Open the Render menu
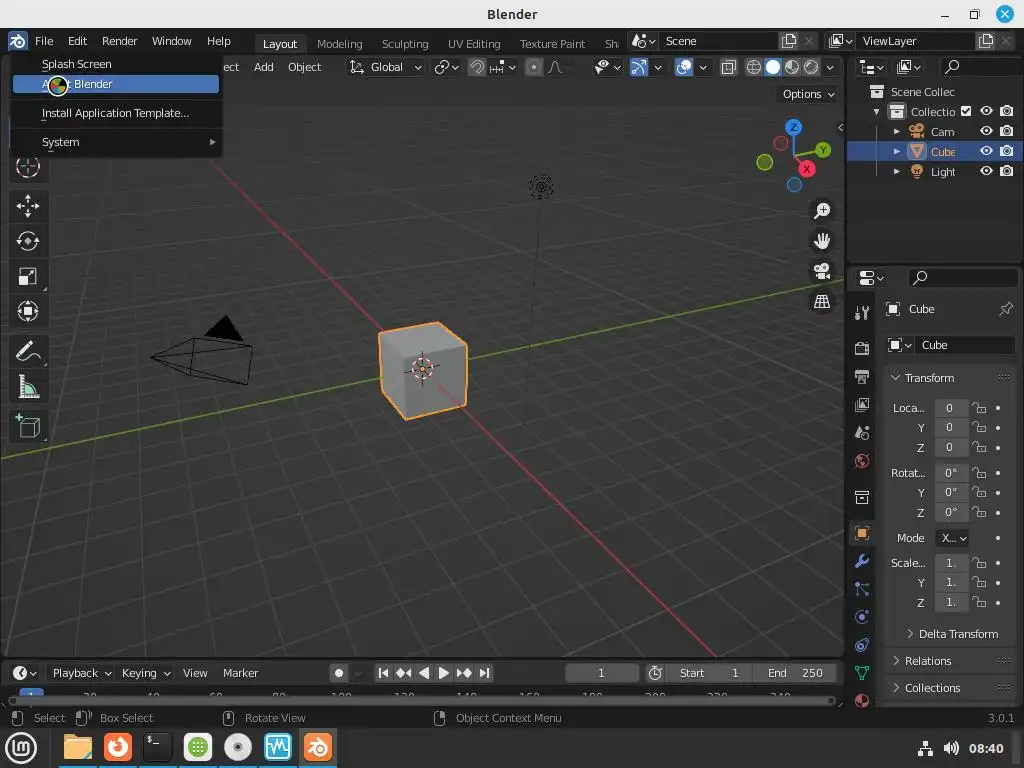This screenshot has height=768, width=1024. pos(120,41)
